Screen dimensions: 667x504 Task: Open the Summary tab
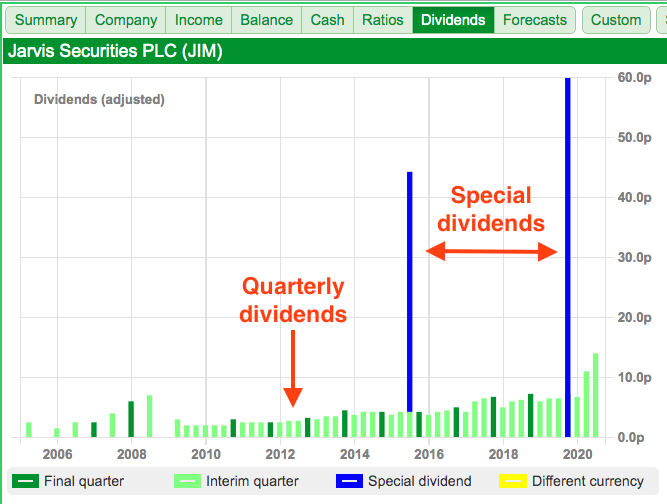(46, 20)
